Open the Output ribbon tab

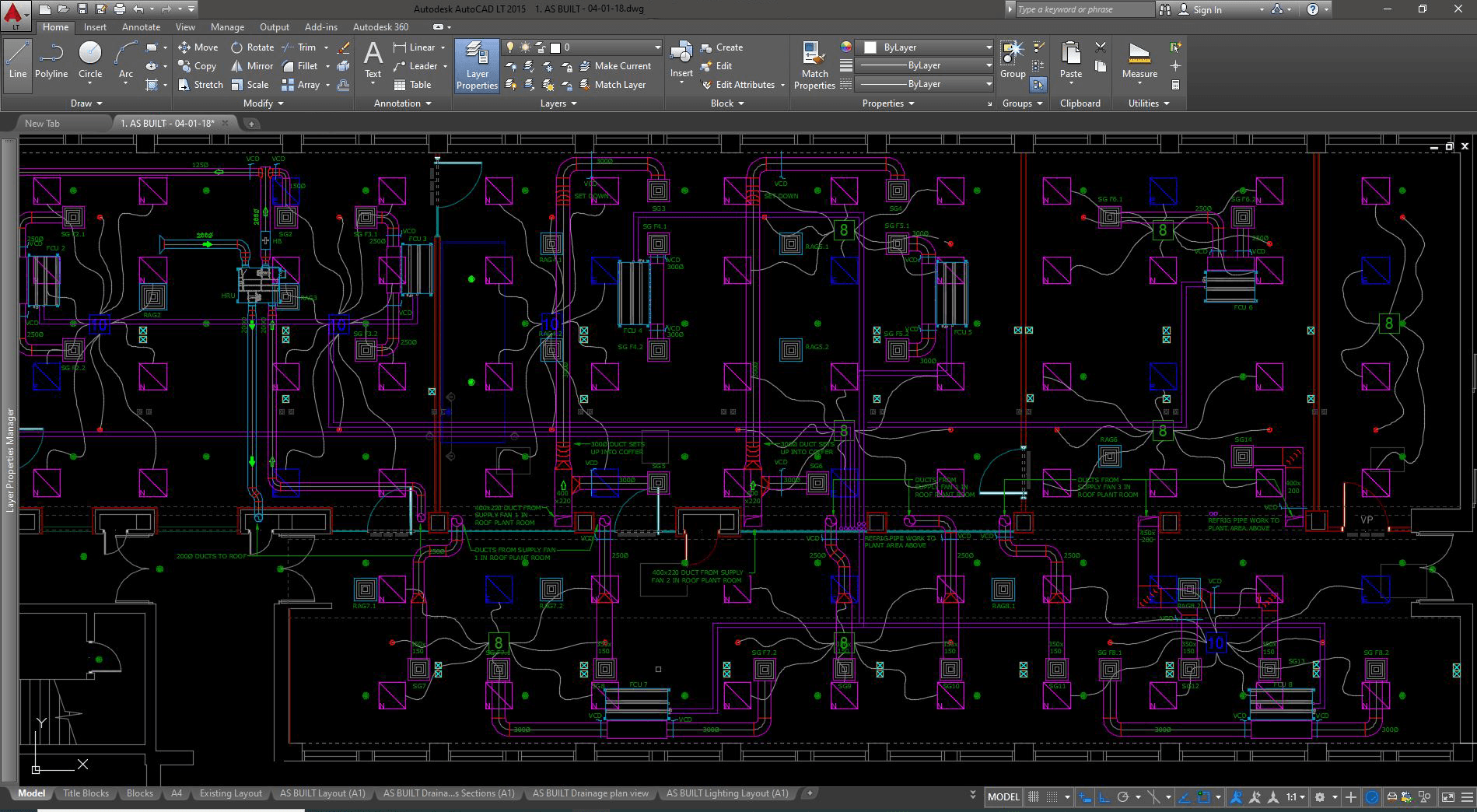coord(274,27)
